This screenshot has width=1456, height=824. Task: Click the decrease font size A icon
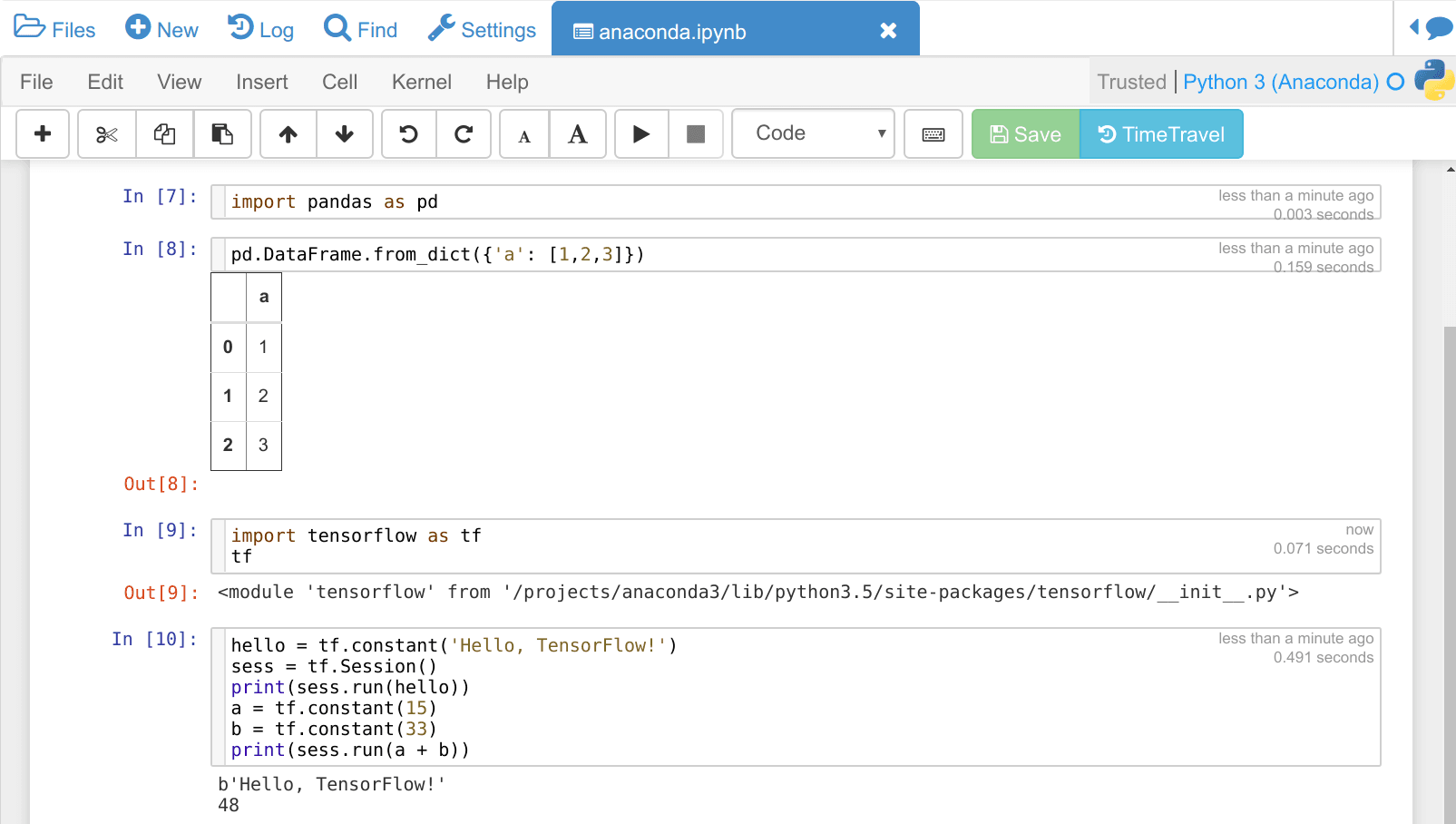[x=523, y=133]
